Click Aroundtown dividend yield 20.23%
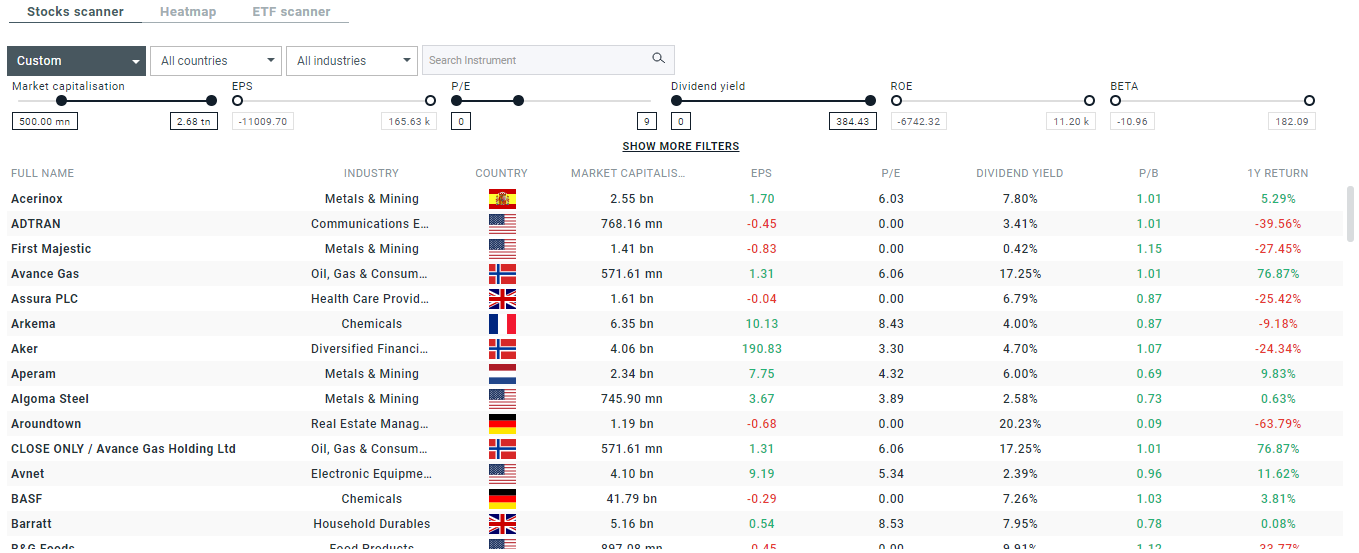This screenshot has width=1359, height=553. [x=1020, y=424]
